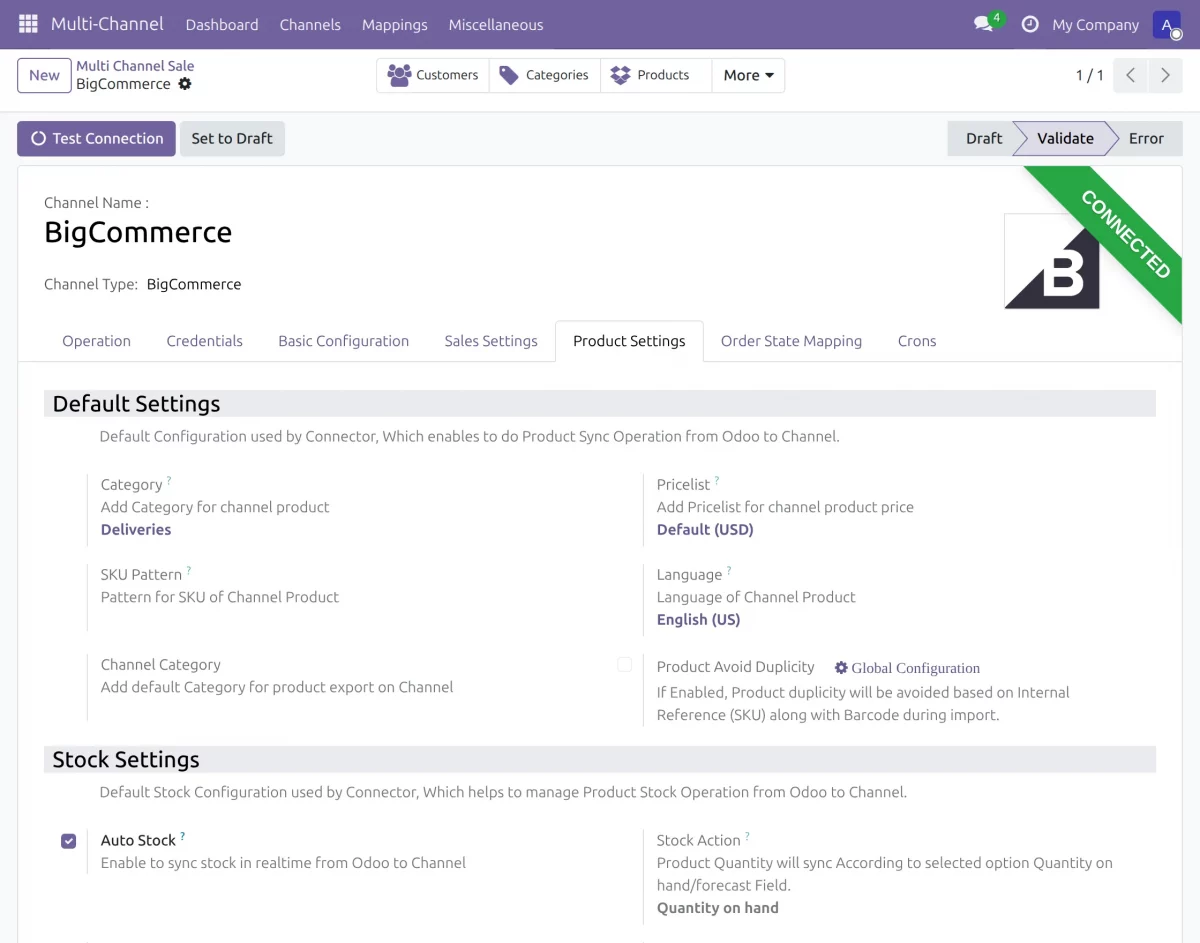Open Pricelist field Default (USD)
Viewport: 1200px width, 943px height.
click(705, 530)
